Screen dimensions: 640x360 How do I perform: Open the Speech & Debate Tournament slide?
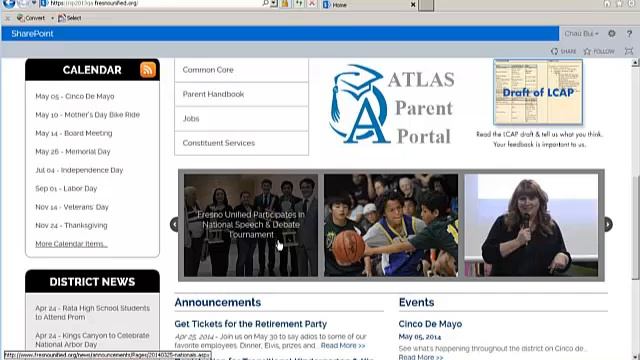[251, 225]
